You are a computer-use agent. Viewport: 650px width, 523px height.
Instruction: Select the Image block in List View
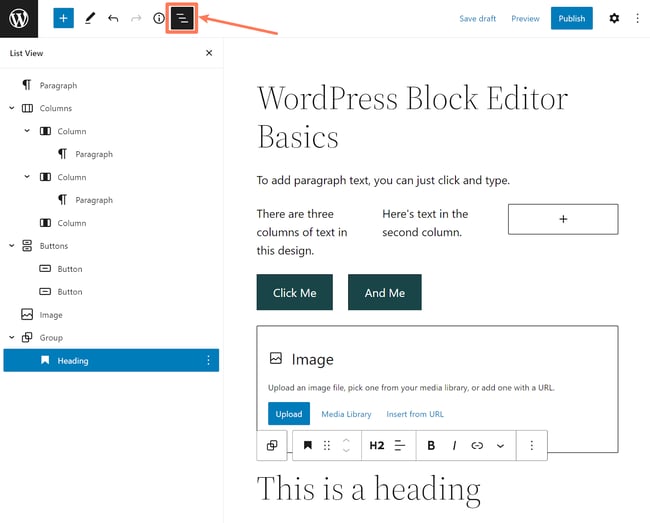(50, 315)
